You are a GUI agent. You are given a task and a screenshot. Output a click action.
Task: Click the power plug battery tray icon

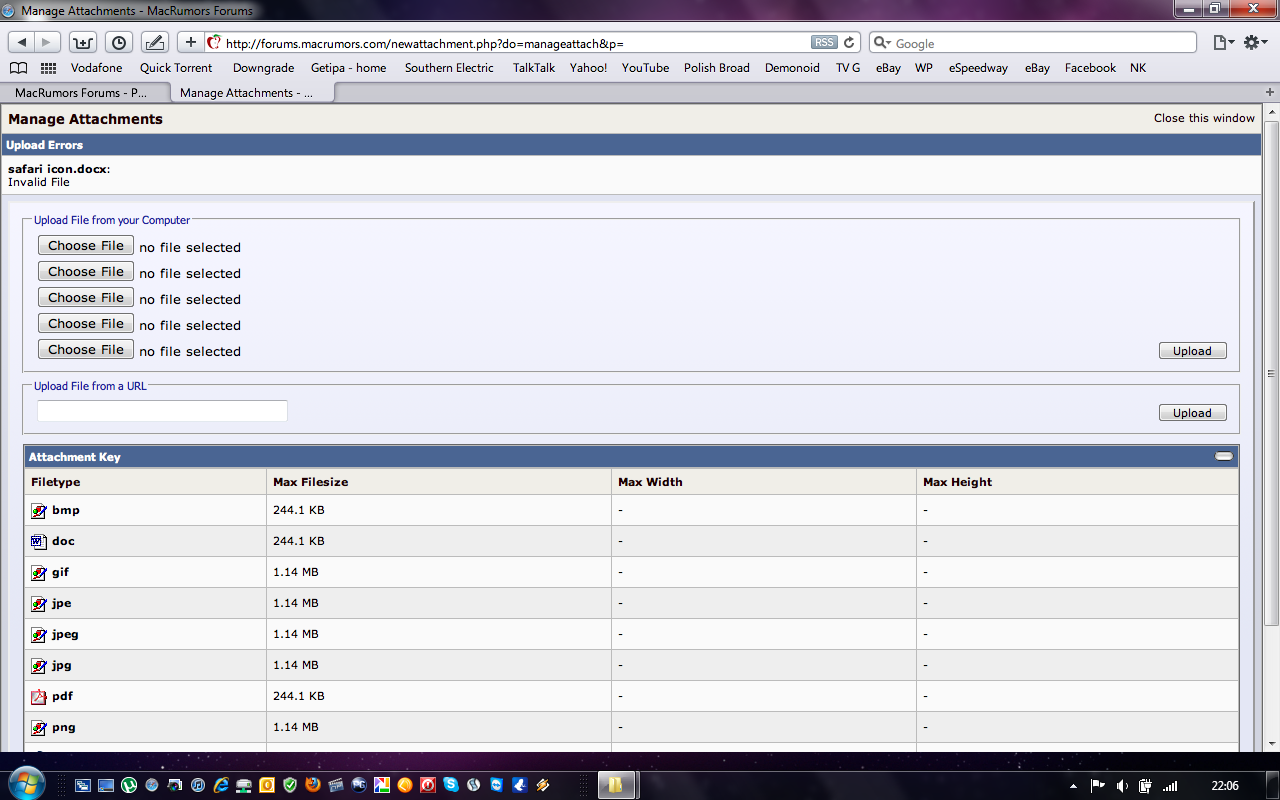tap(1146, 786)
